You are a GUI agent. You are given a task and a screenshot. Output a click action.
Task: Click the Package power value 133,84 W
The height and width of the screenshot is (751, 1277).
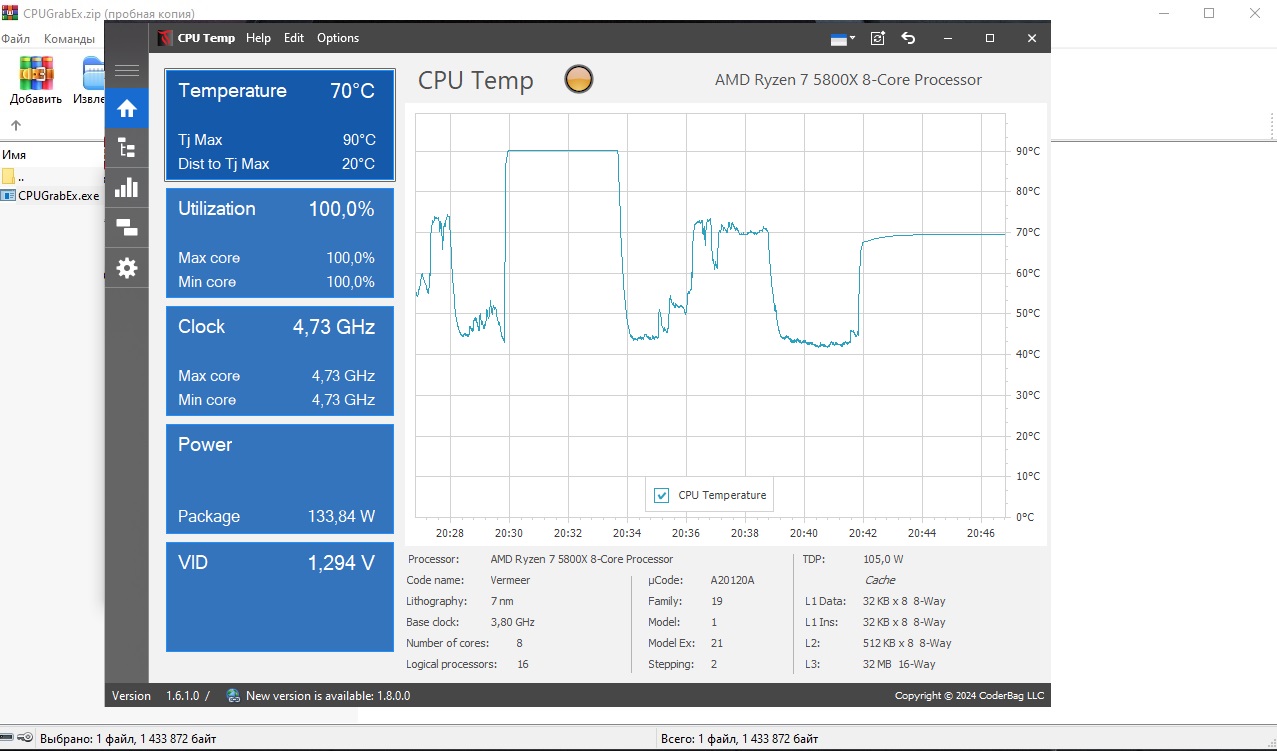click(341, 517)
